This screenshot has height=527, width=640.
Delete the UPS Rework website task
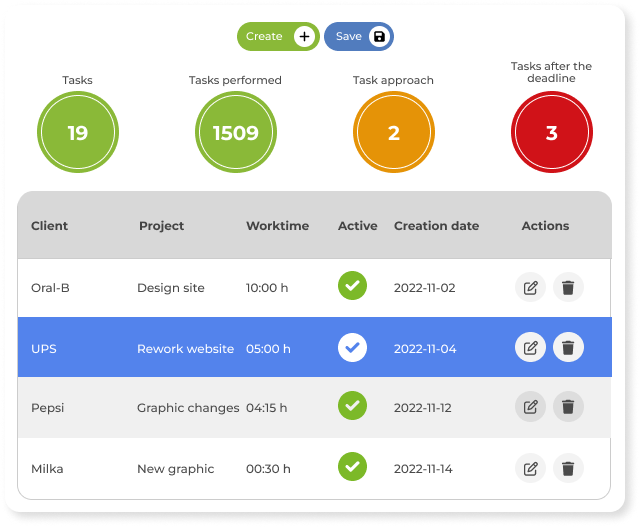tap(568, 348)
